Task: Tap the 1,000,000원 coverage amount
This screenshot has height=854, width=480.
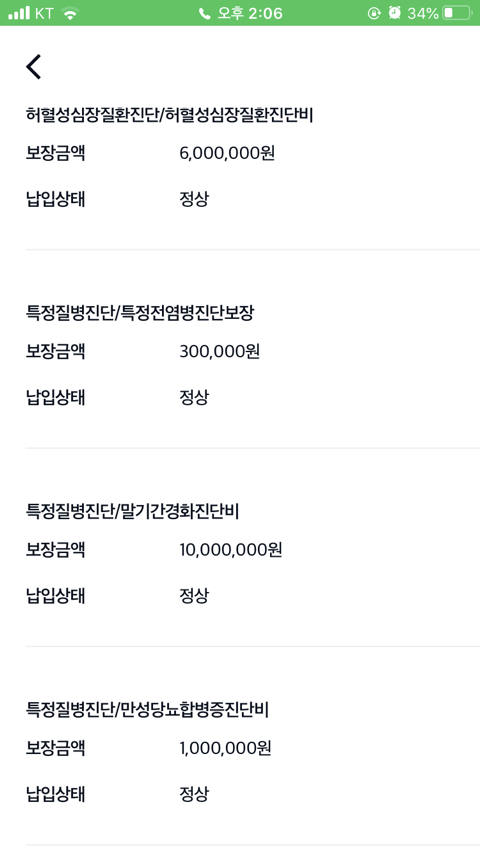Action: [225, 748]
